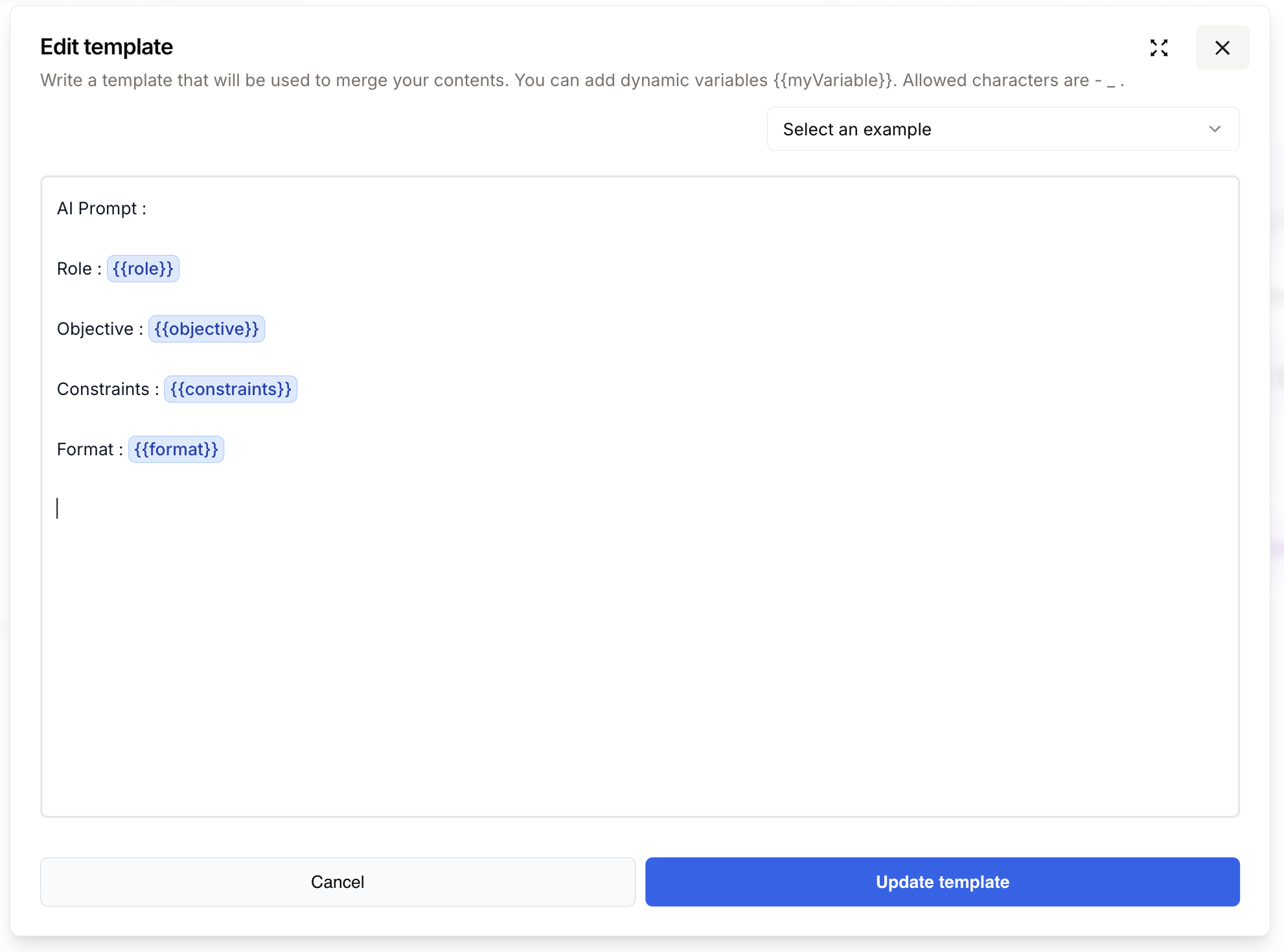
Task: Select the {{format}} variable chip
Action: point(176,449)
